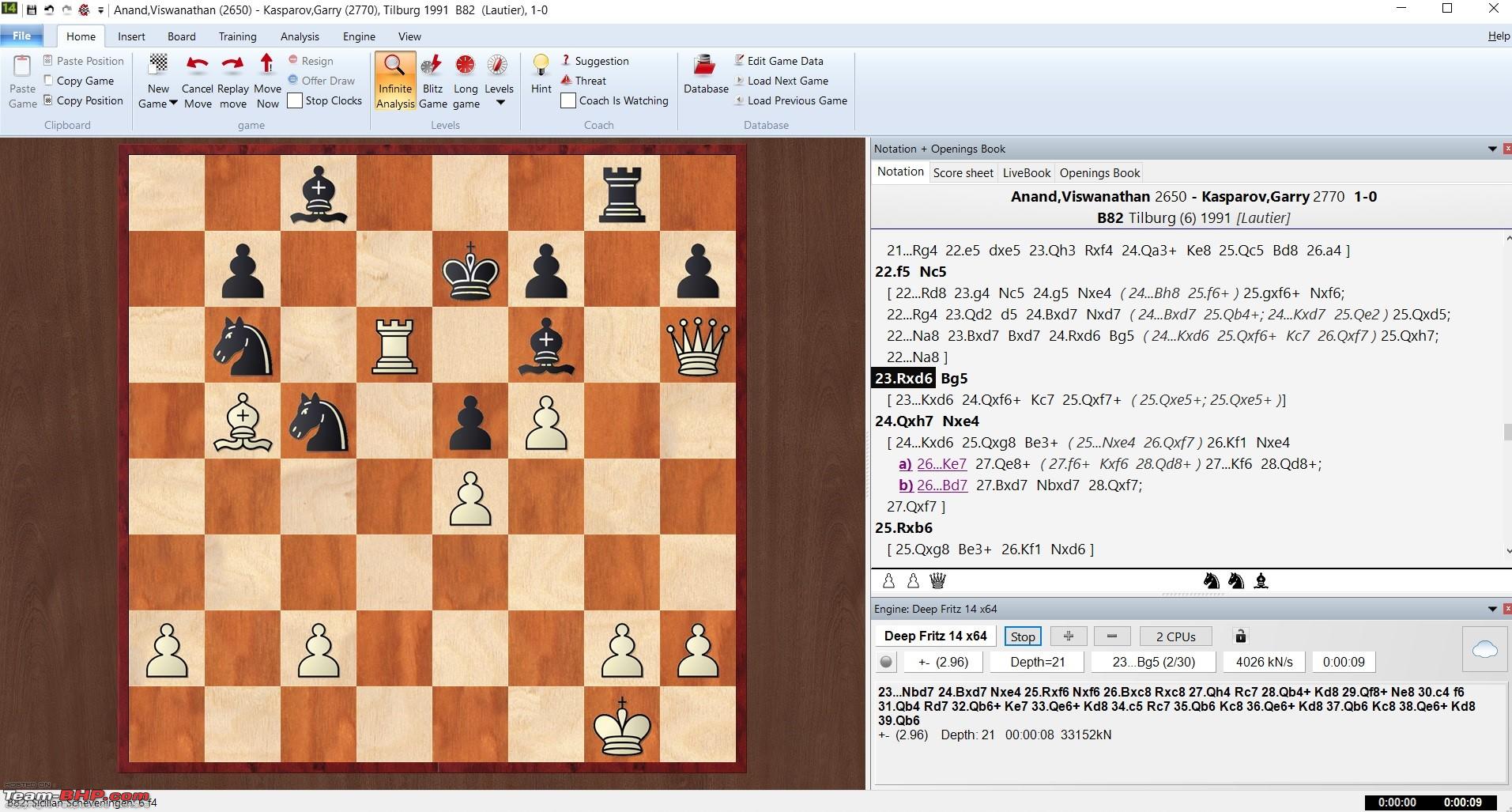Select the Notation tab
The width and height of the screenshot is (1512, 812).
900,172
